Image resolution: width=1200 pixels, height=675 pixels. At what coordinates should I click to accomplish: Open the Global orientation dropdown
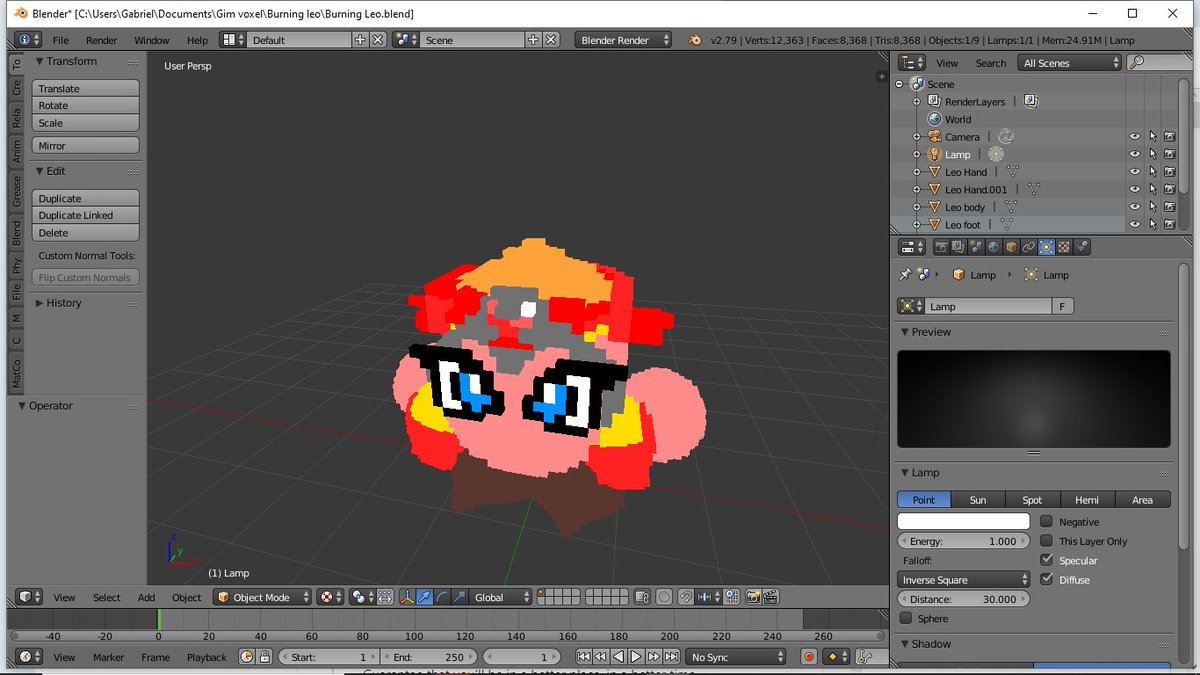point(500,597)
